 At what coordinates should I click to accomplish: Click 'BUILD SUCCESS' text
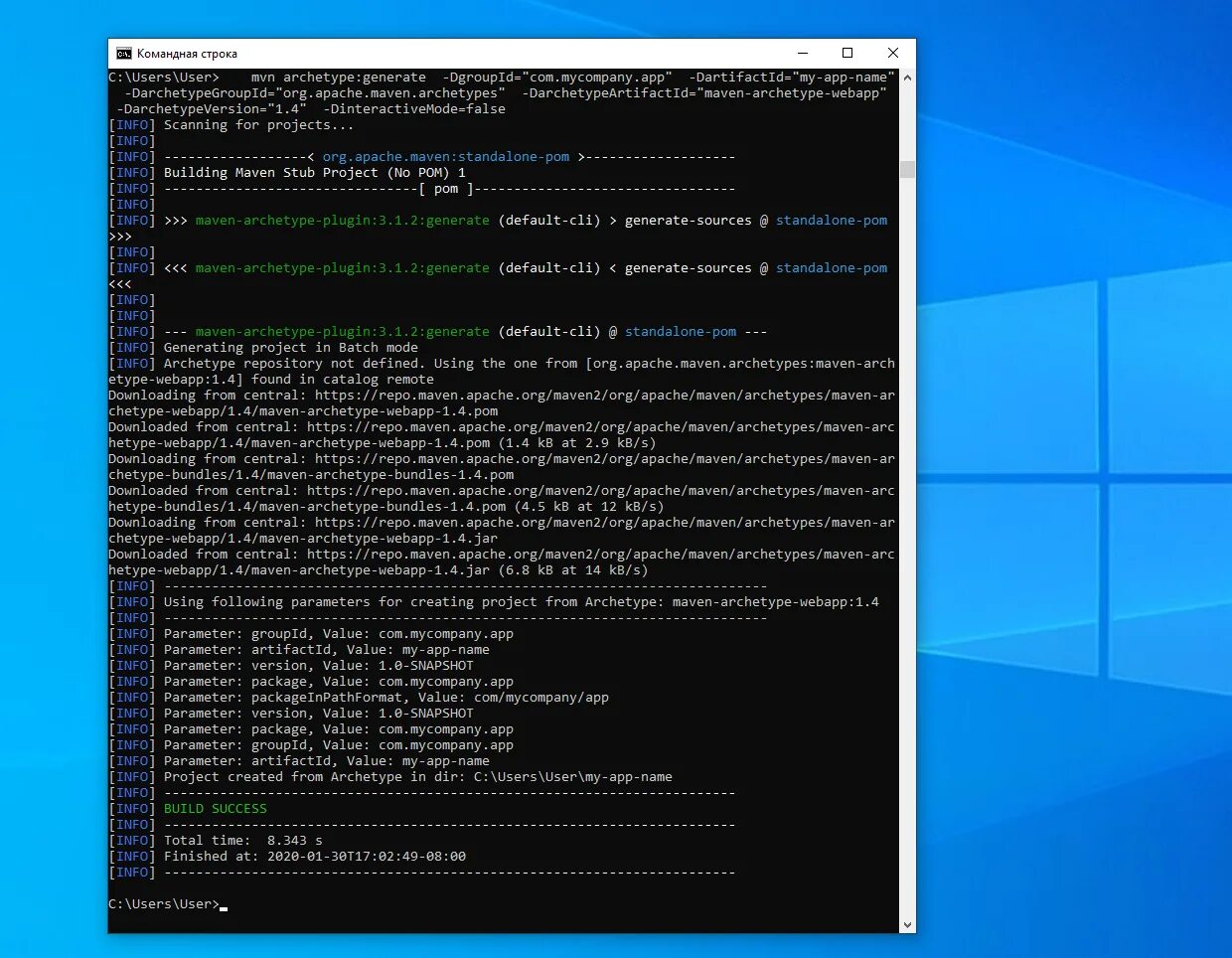point(216,809)
